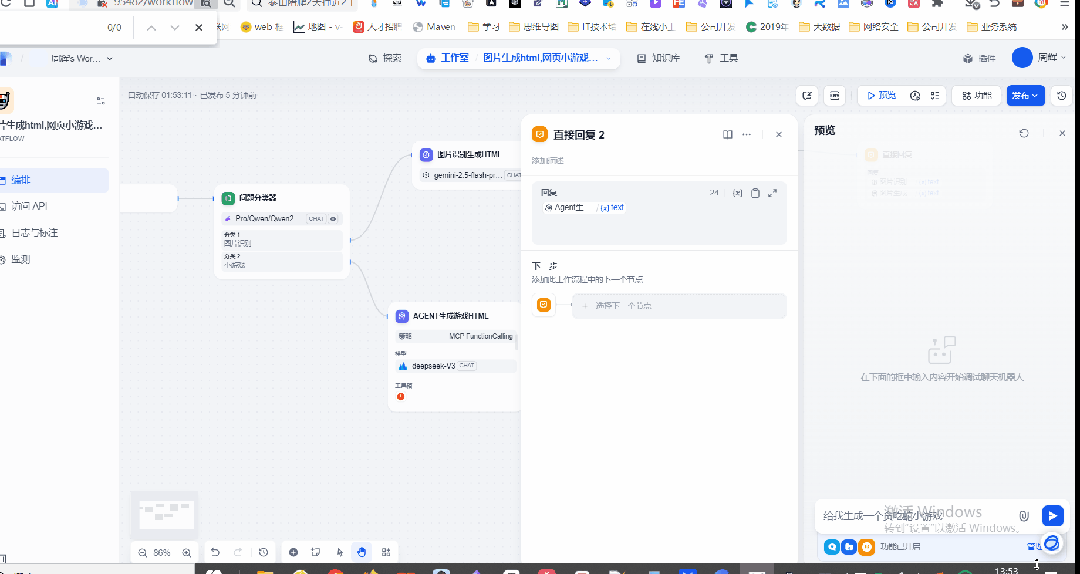This screenshot has height=574, width=1080.
Task: Close the 预览 preview panel
Action: (x=1062, y=133)
